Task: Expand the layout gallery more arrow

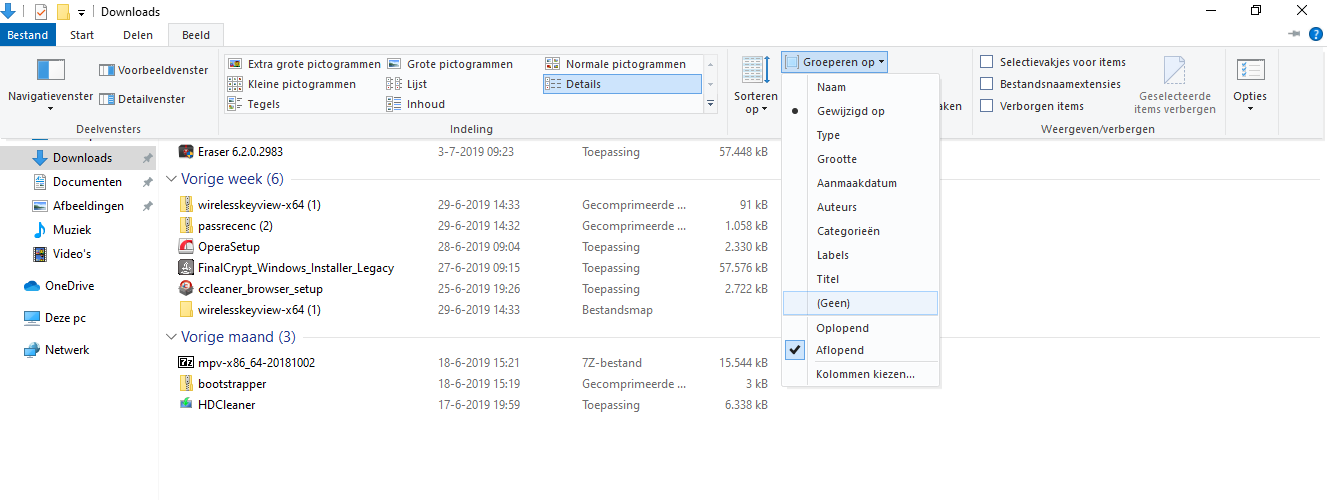Action: pyautogui.click(x=711, y=104)
